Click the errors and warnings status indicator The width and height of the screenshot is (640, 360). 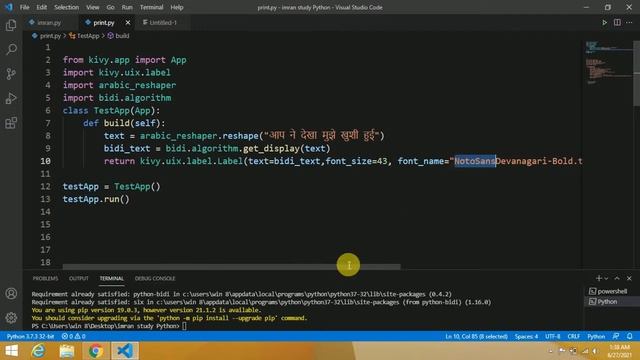tap(73, 336)
